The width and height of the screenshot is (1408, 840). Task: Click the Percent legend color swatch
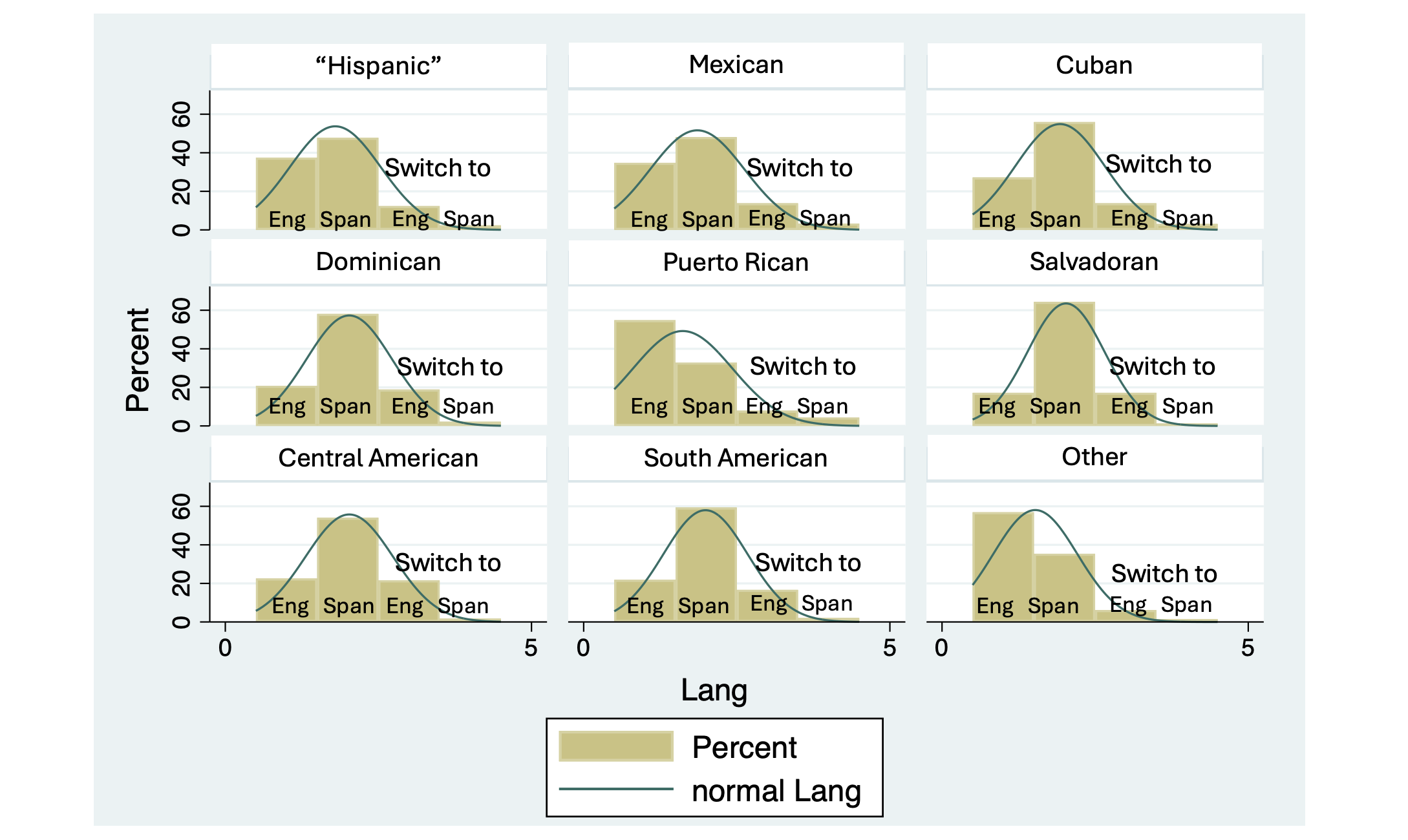[x=616, y=746]
